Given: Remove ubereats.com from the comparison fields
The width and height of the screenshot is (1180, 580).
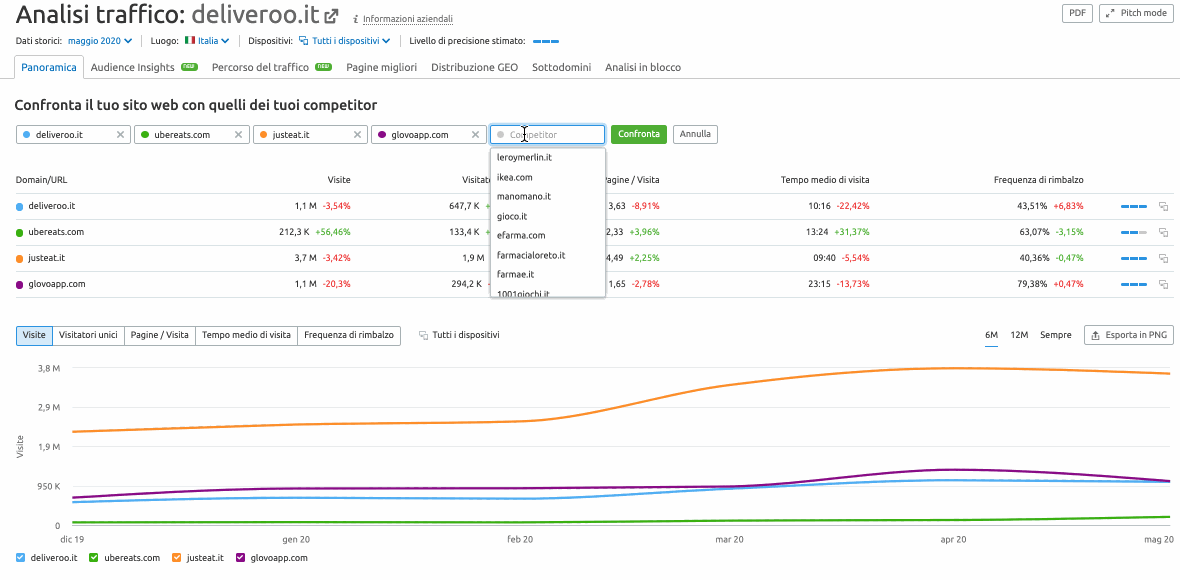Looking at the screenshot, I should coord(239,135).
